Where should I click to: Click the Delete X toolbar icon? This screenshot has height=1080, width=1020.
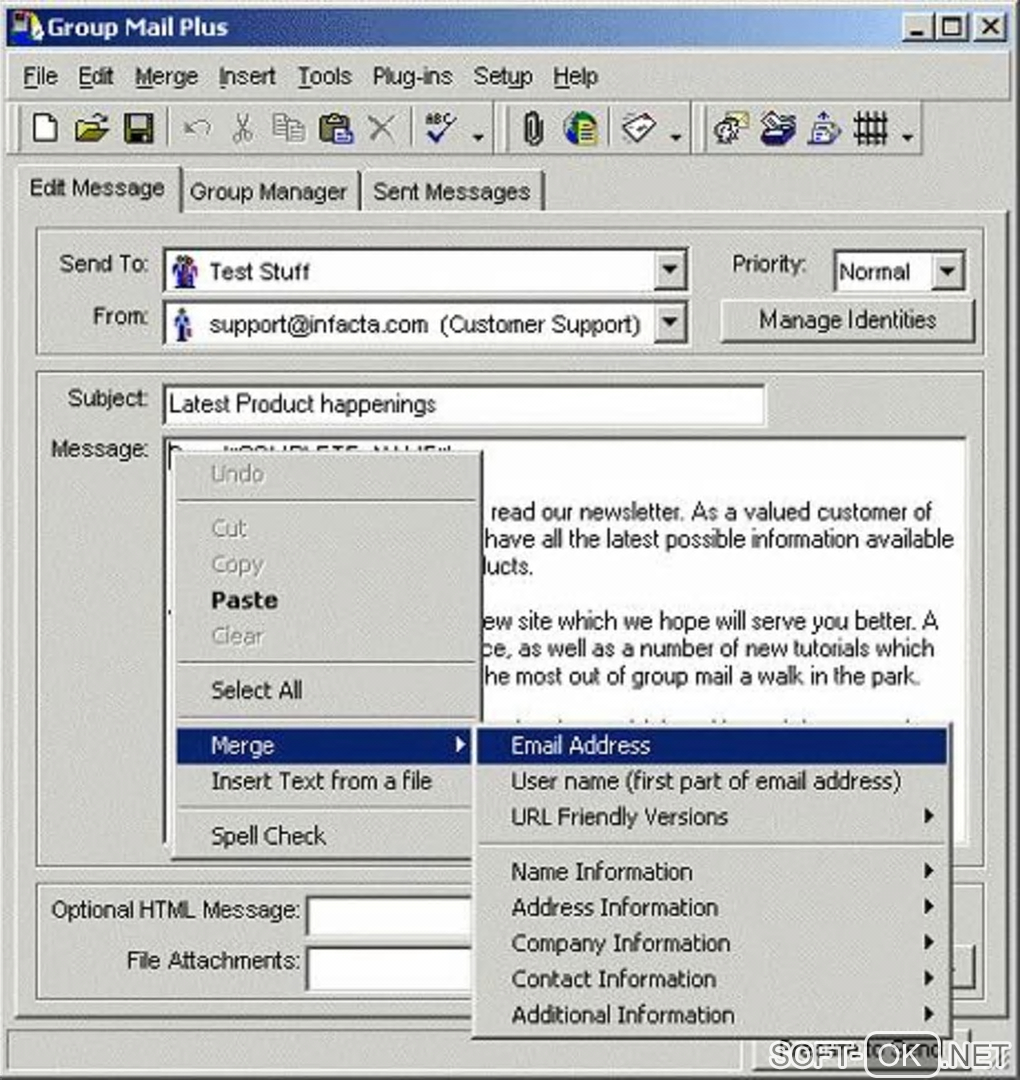382,128
